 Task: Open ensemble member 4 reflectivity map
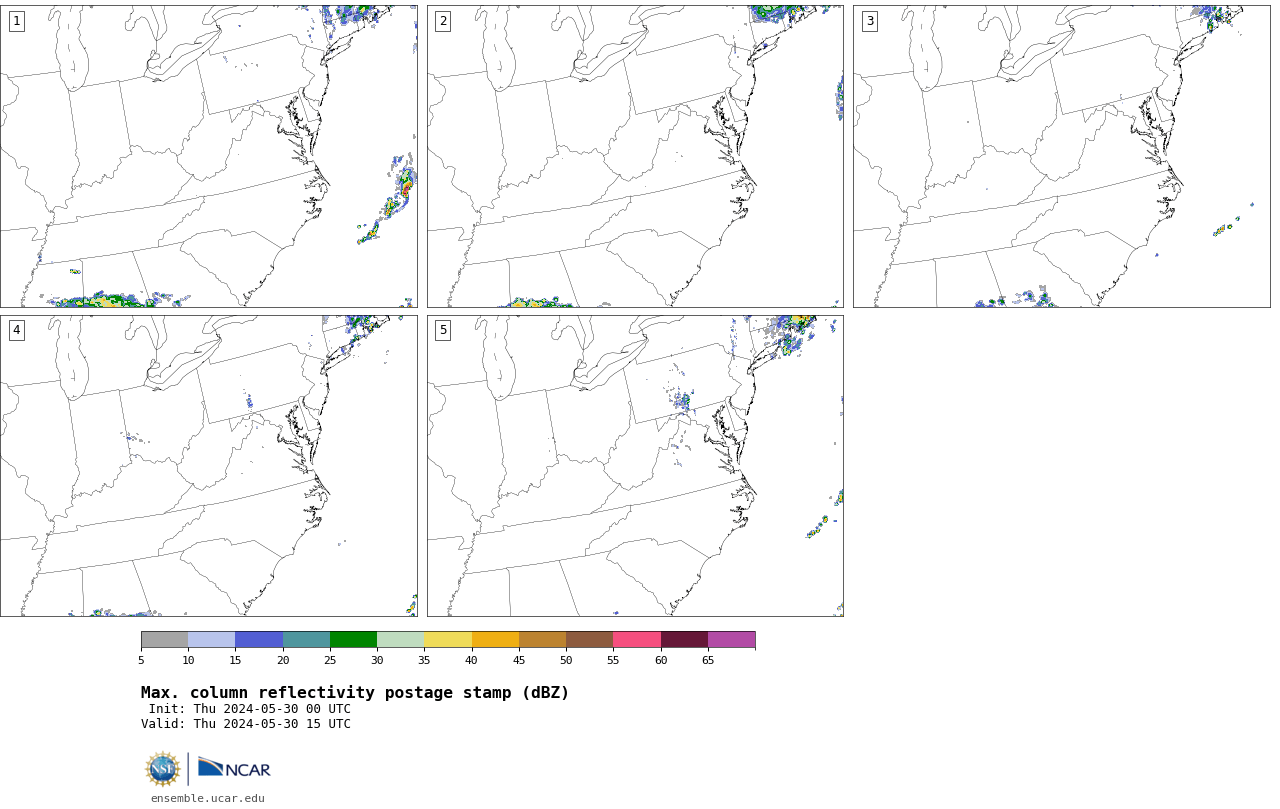click(x=208, y=466)
